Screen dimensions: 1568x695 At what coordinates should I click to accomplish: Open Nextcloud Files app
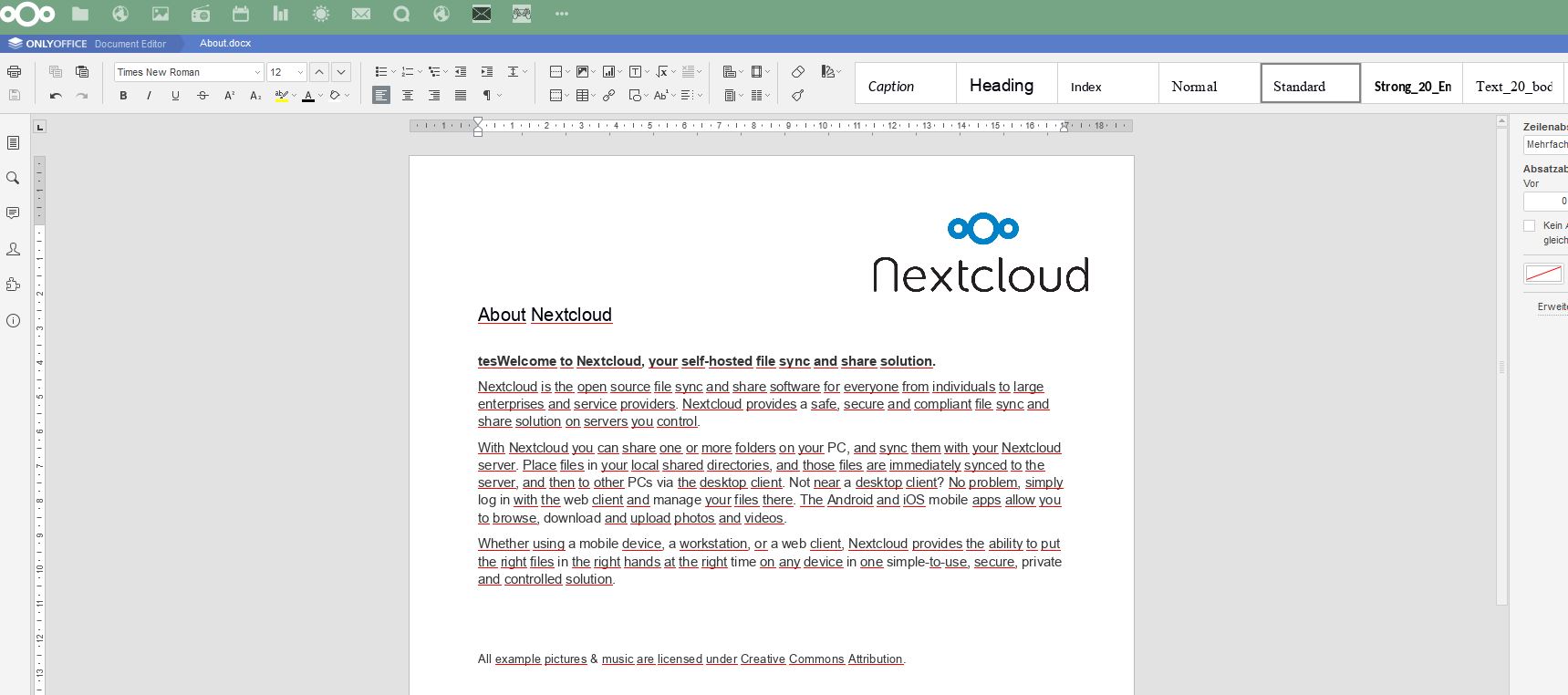pyautogui.click(x=80, y=14)
